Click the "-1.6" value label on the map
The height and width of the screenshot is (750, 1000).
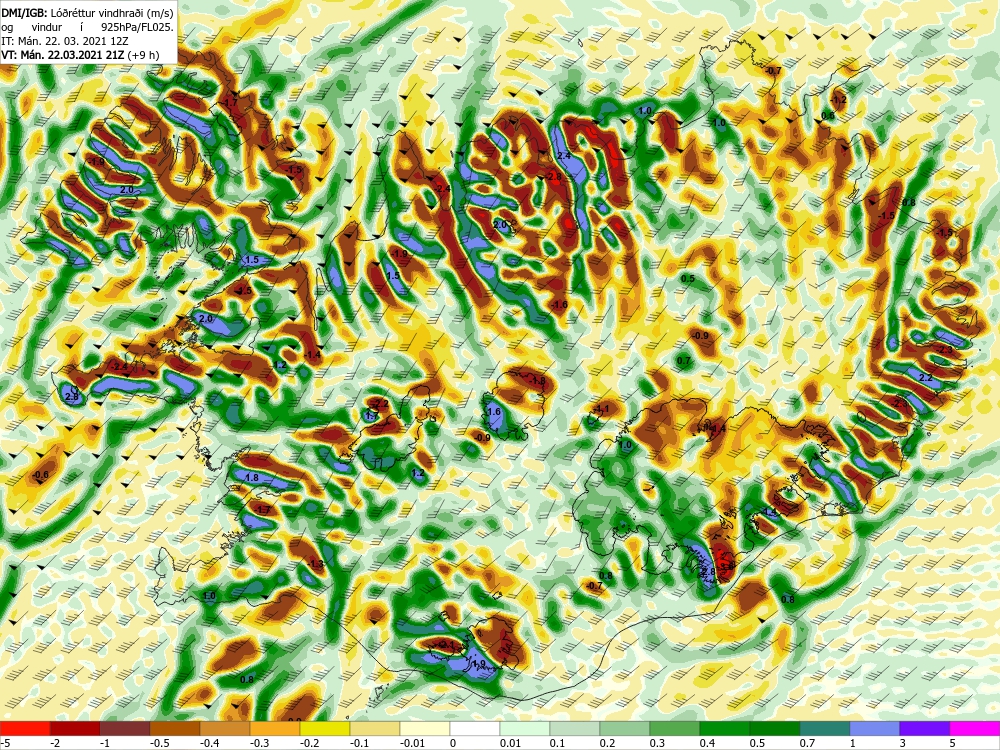[x=559, y=305]
